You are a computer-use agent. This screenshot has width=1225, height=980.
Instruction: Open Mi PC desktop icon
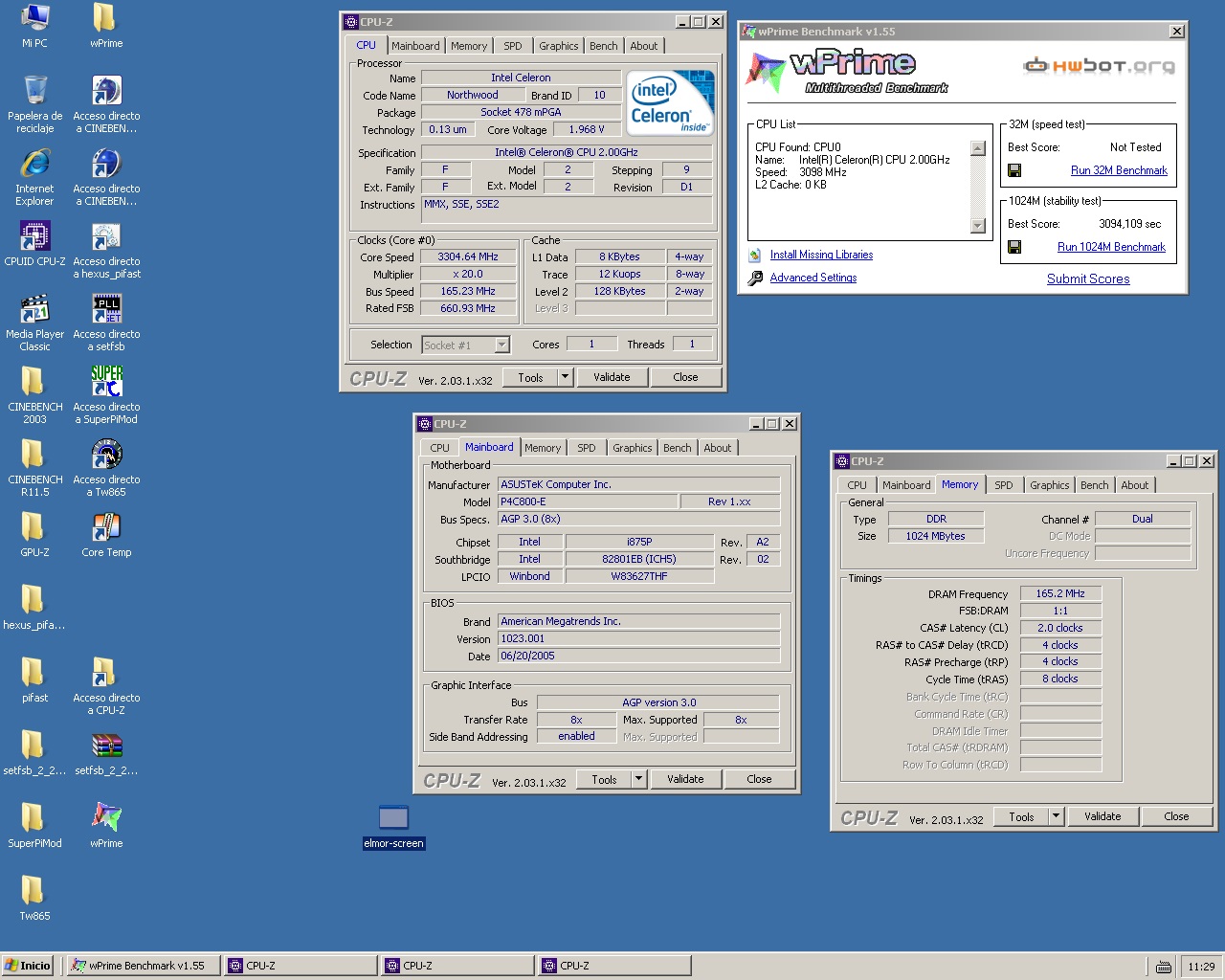[x=34, y=25]
